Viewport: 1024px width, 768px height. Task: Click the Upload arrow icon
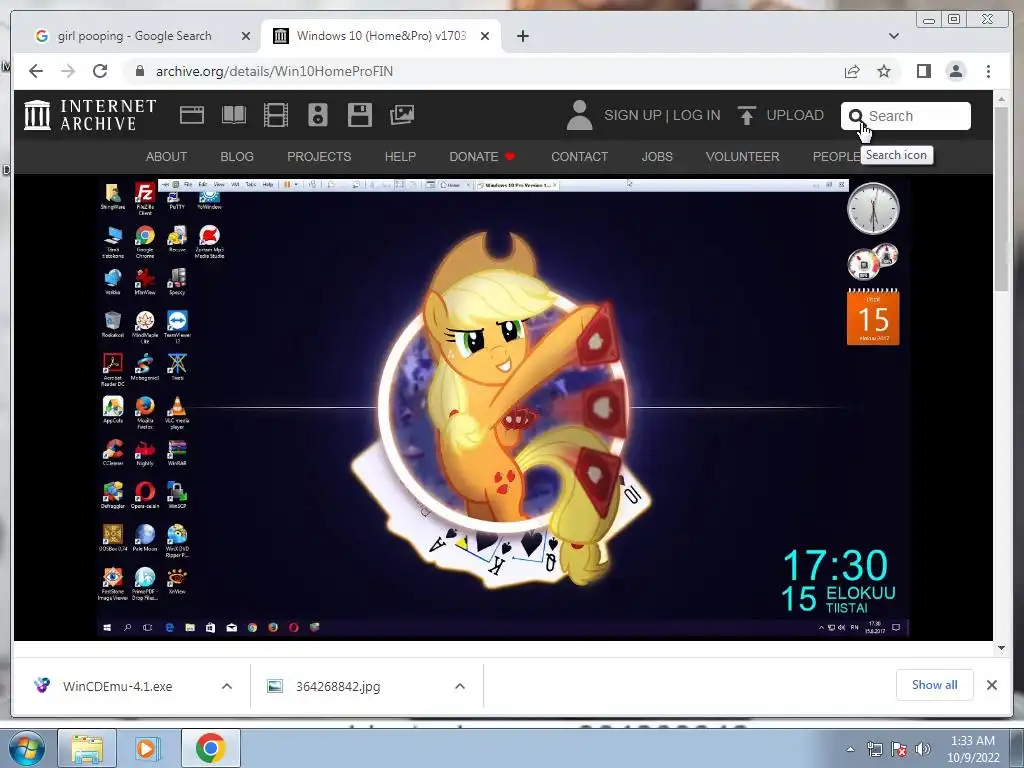click(746, 116)
